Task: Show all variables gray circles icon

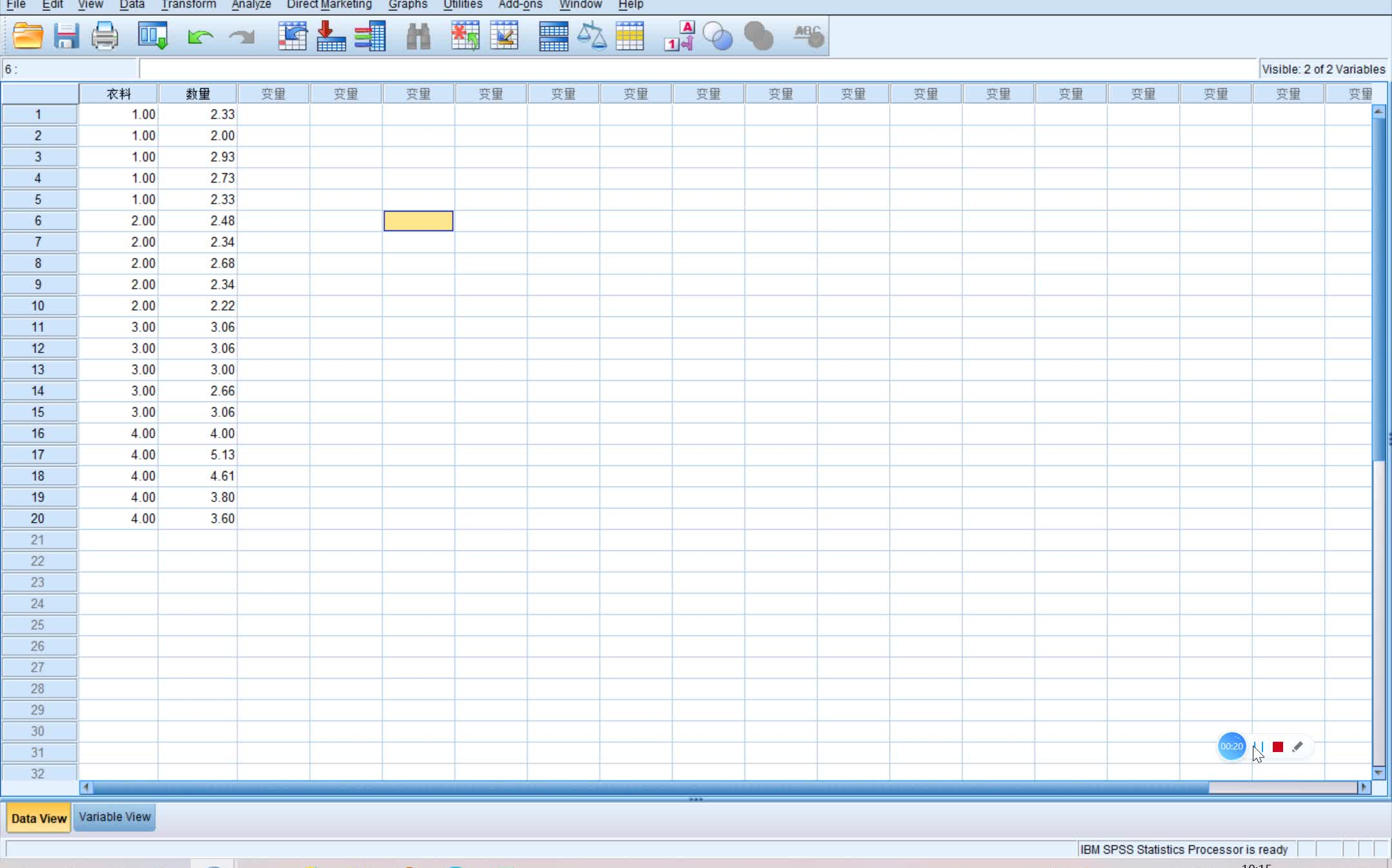Action: pos(758,36)
